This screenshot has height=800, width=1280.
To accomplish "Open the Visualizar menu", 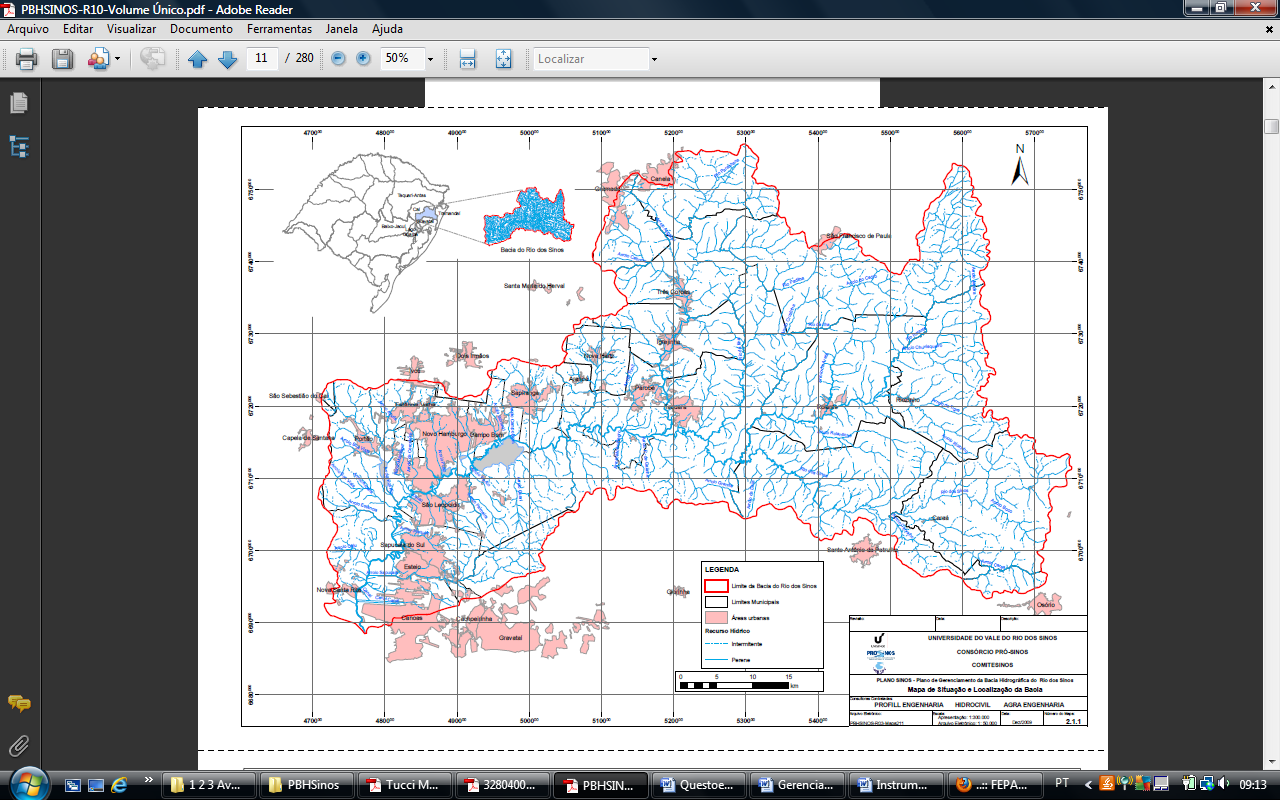I will (x=132, y=29).
